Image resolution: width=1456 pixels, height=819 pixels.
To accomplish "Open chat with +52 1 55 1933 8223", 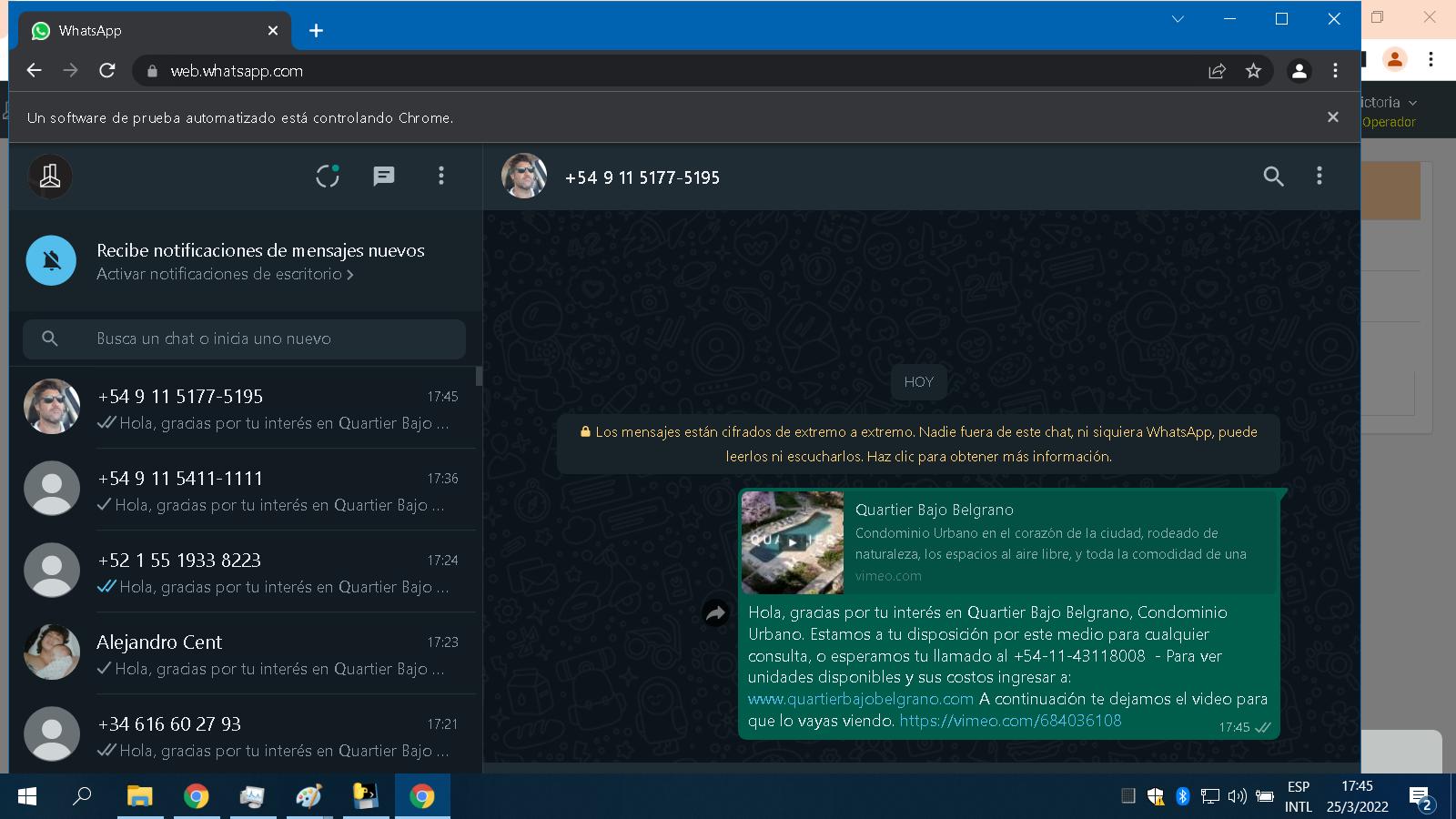I will click(243, 571).
